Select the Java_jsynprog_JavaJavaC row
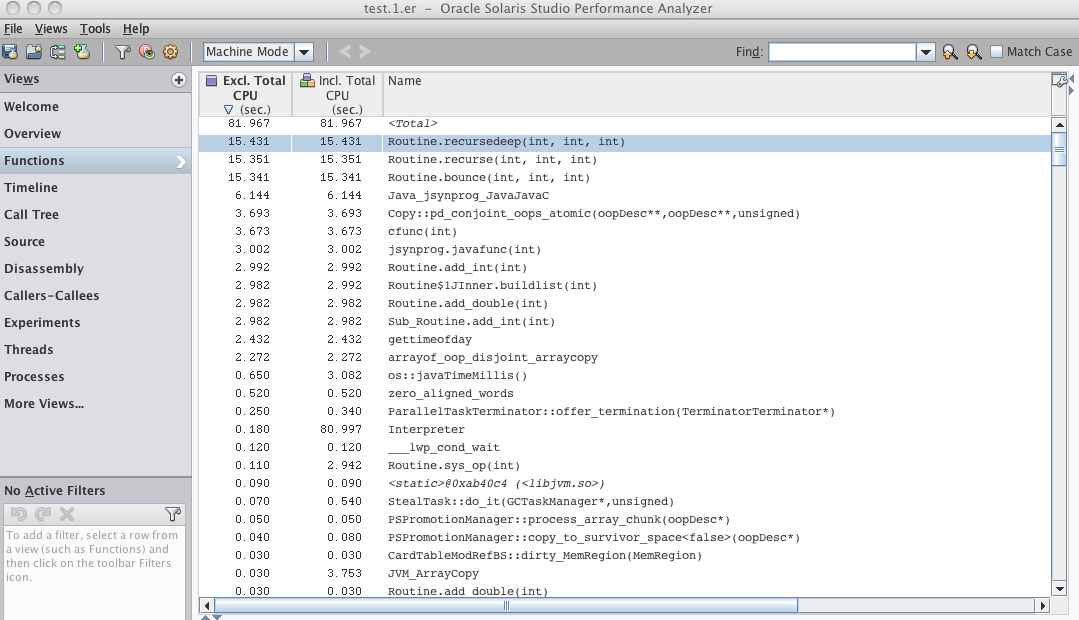The height and width of the screenshot is (620, 1079). [625, 195]
